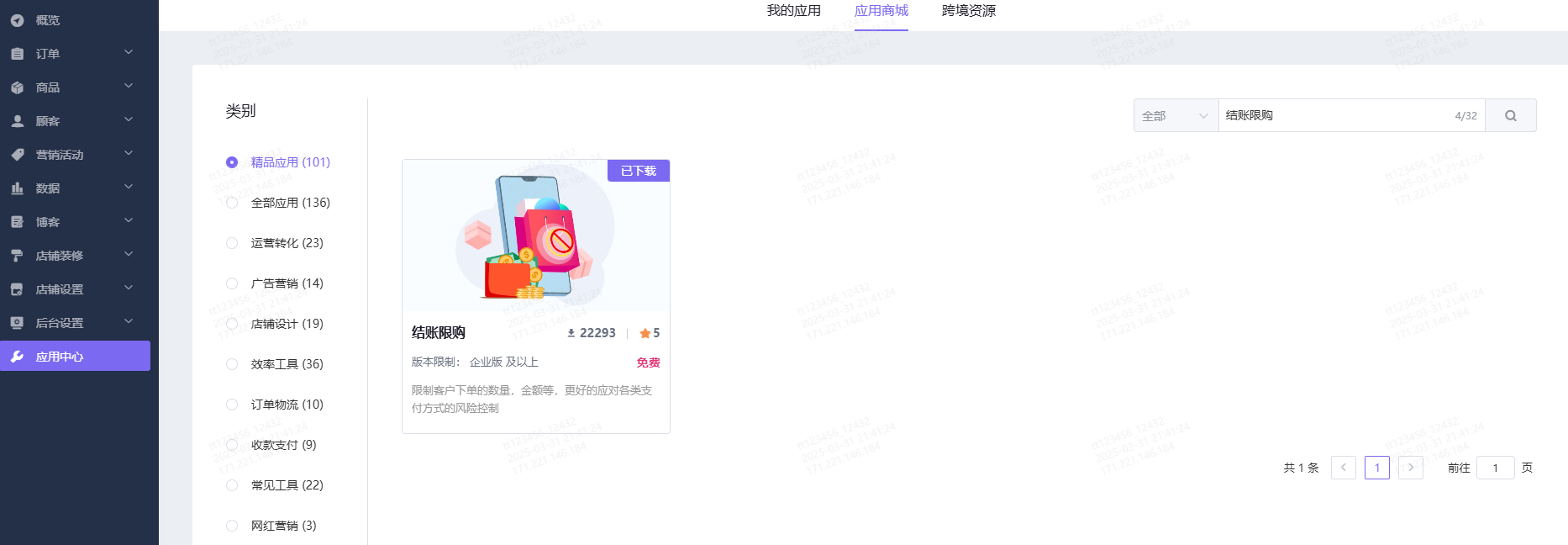Expand the 营销活动 menu chevron
1568x545 pixels.
(x=129, y=153)
